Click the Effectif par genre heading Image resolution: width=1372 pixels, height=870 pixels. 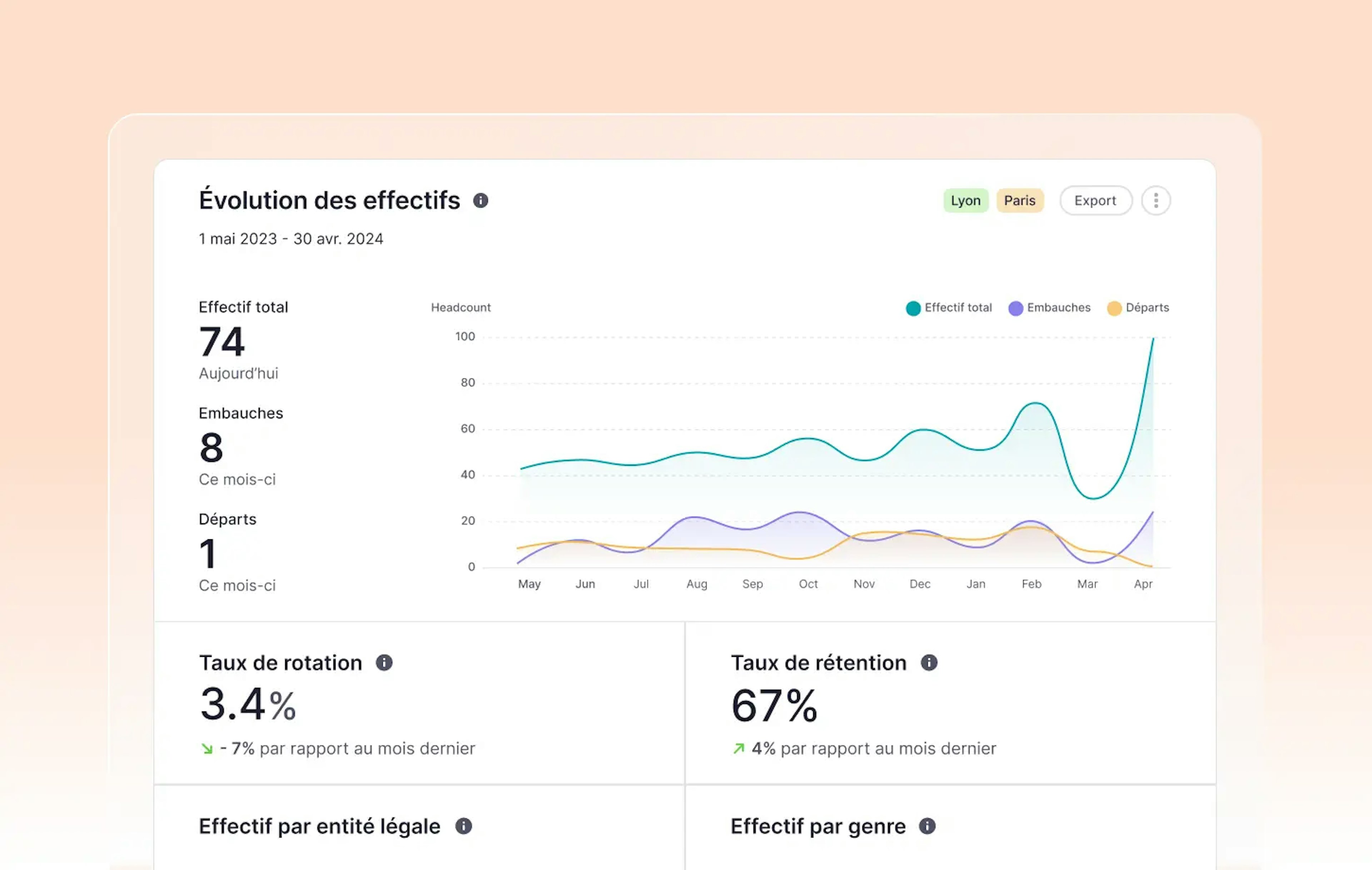(x=818, y=826)
